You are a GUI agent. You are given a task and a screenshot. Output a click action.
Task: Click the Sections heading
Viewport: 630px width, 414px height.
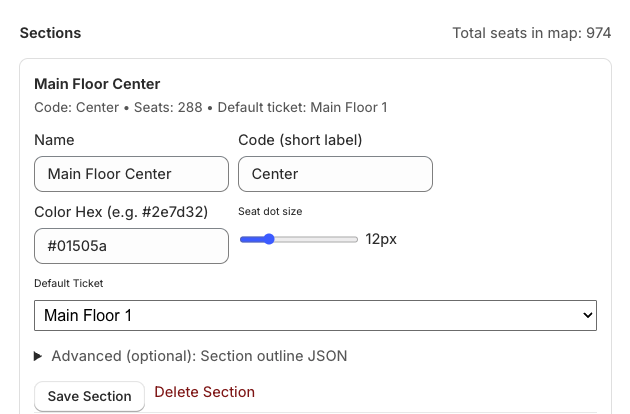coord(51,33)
